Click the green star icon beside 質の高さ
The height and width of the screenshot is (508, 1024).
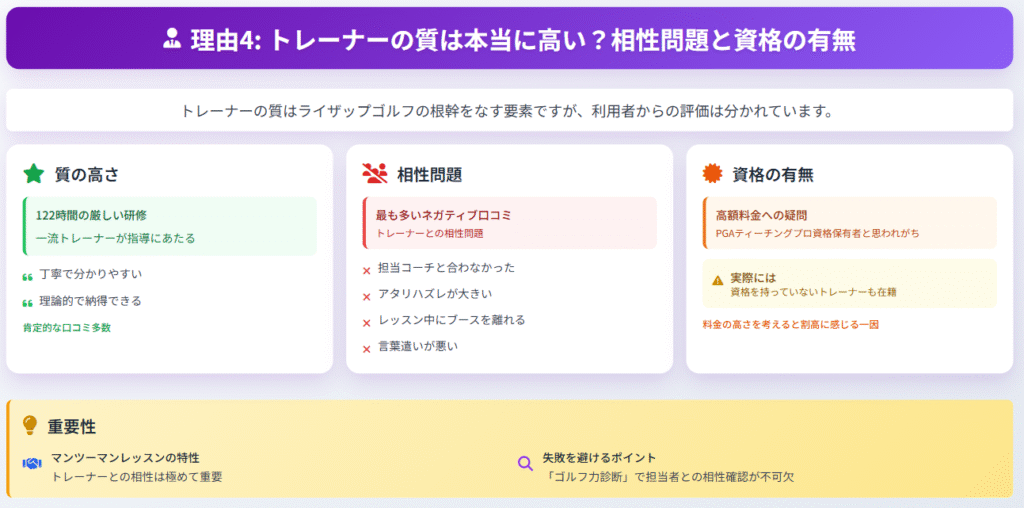coord(33,174)
